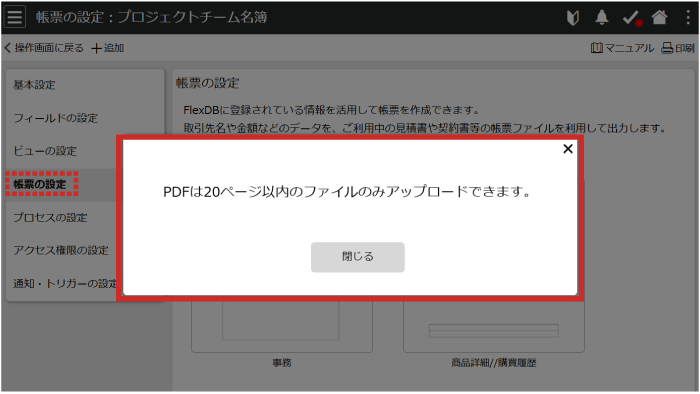Open the vertical three-dot menu
700x394 pixels.
point(688,17)
